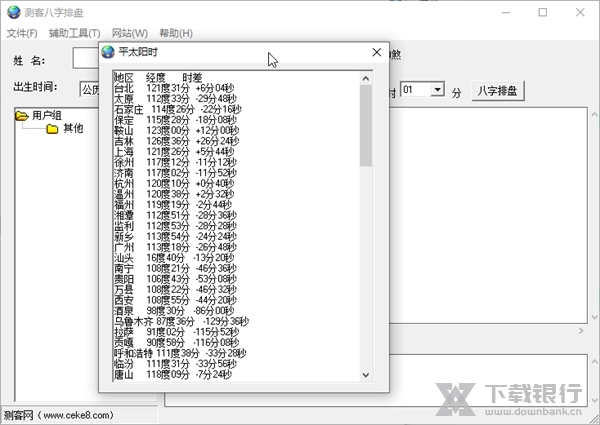Click the 唐山 row in the list
Image resolution: width=600 pixels, height=425 pixels.
pyautogui.click(x=173, y=375)
